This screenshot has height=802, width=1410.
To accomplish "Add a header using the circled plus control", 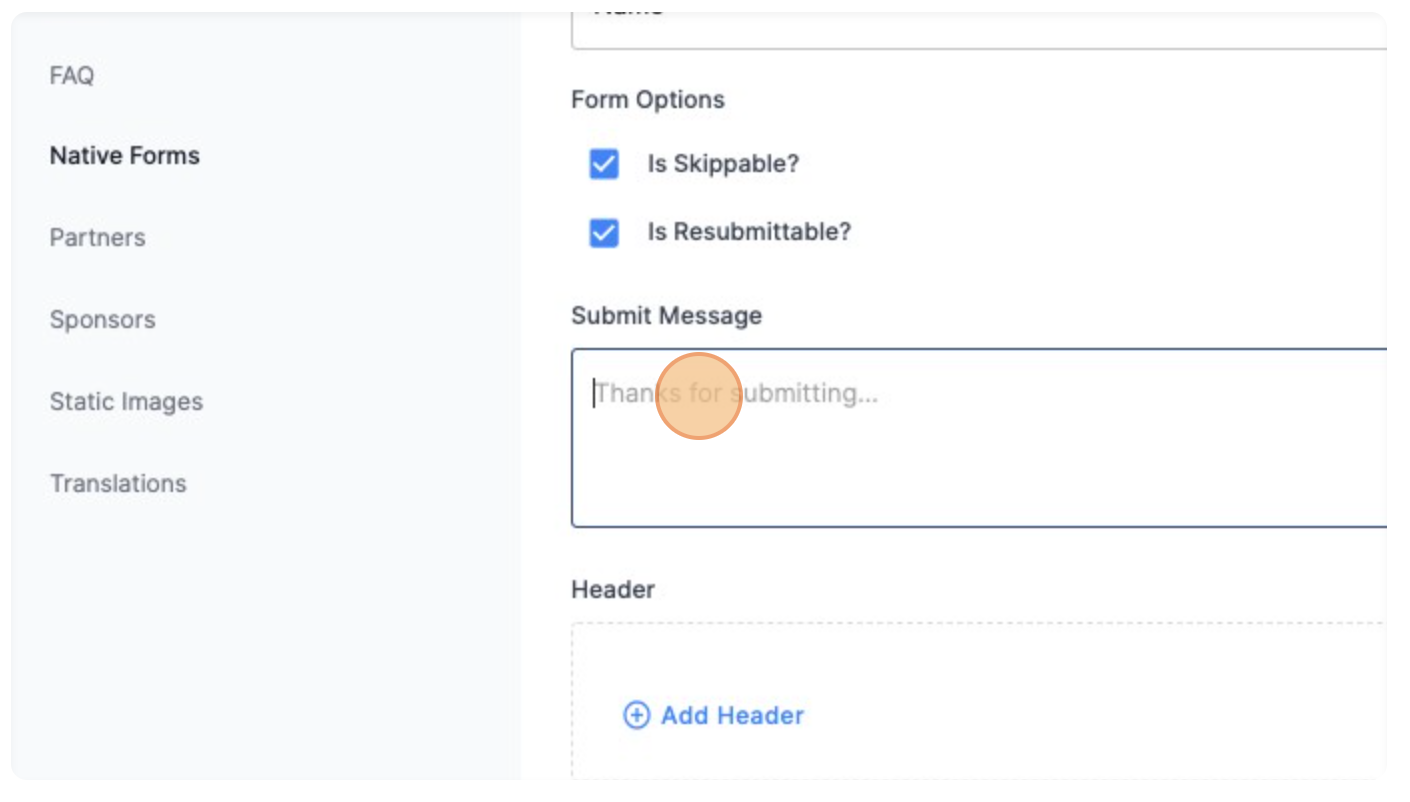I will pyautogui.click(x=636, y=716).
